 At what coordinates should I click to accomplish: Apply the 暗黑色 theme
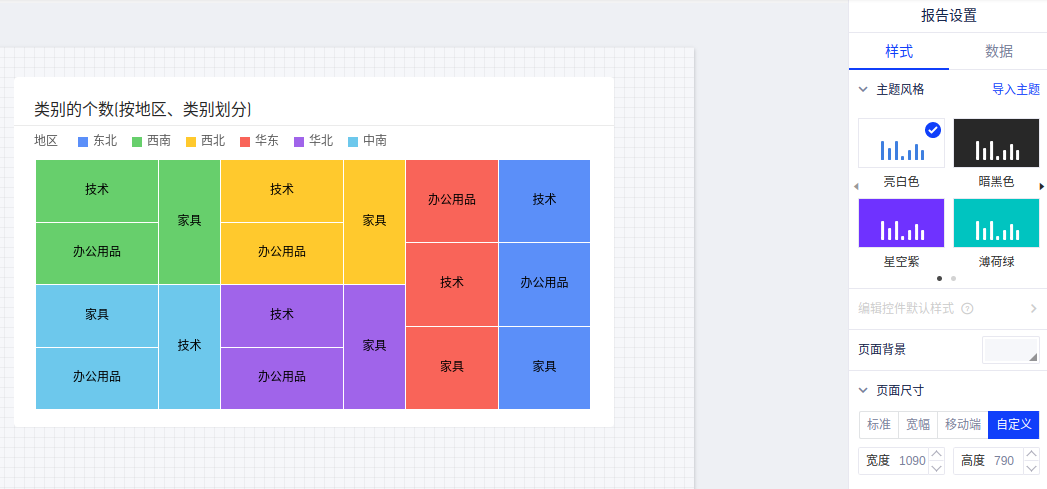pyautogui.click(x=996, y=143)
